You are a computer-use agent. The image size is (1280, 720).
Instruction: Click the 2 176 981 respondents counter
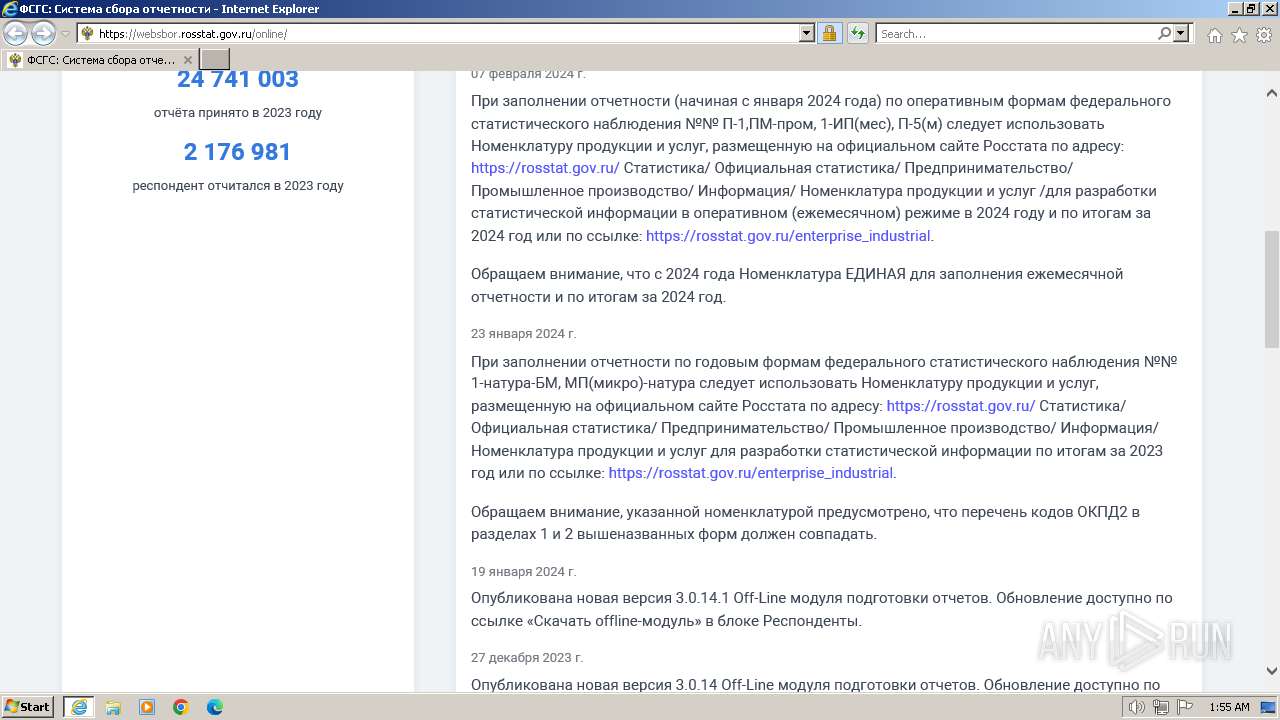tap(238, 152)
